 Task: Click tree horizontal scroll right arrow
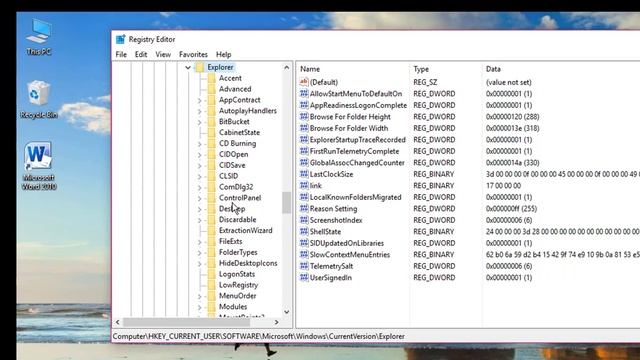click(277, 322)
